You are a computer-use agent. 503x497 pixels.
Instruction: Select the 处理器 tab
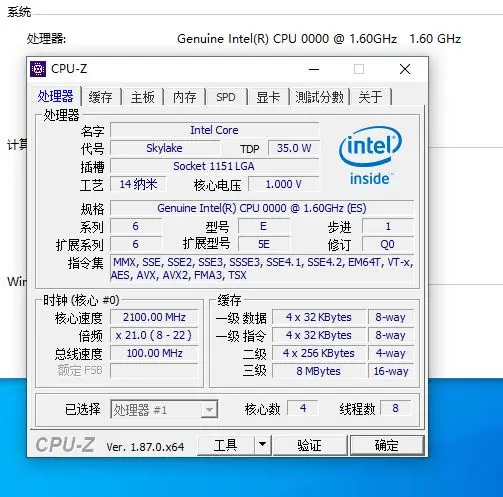click(55, 96)
